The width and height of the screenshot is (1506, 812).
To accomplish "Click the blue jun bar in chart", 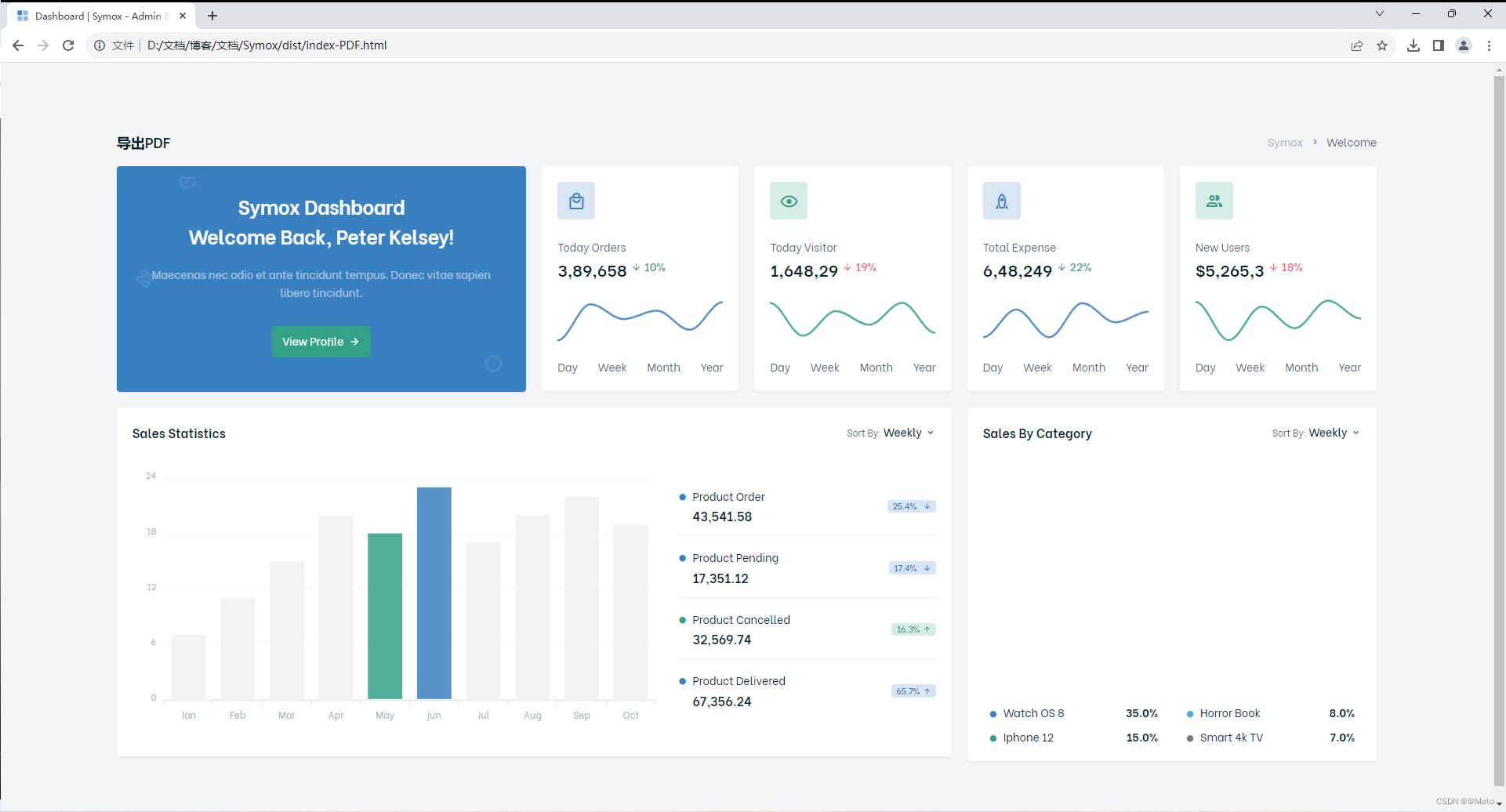I will coord(434,593).
